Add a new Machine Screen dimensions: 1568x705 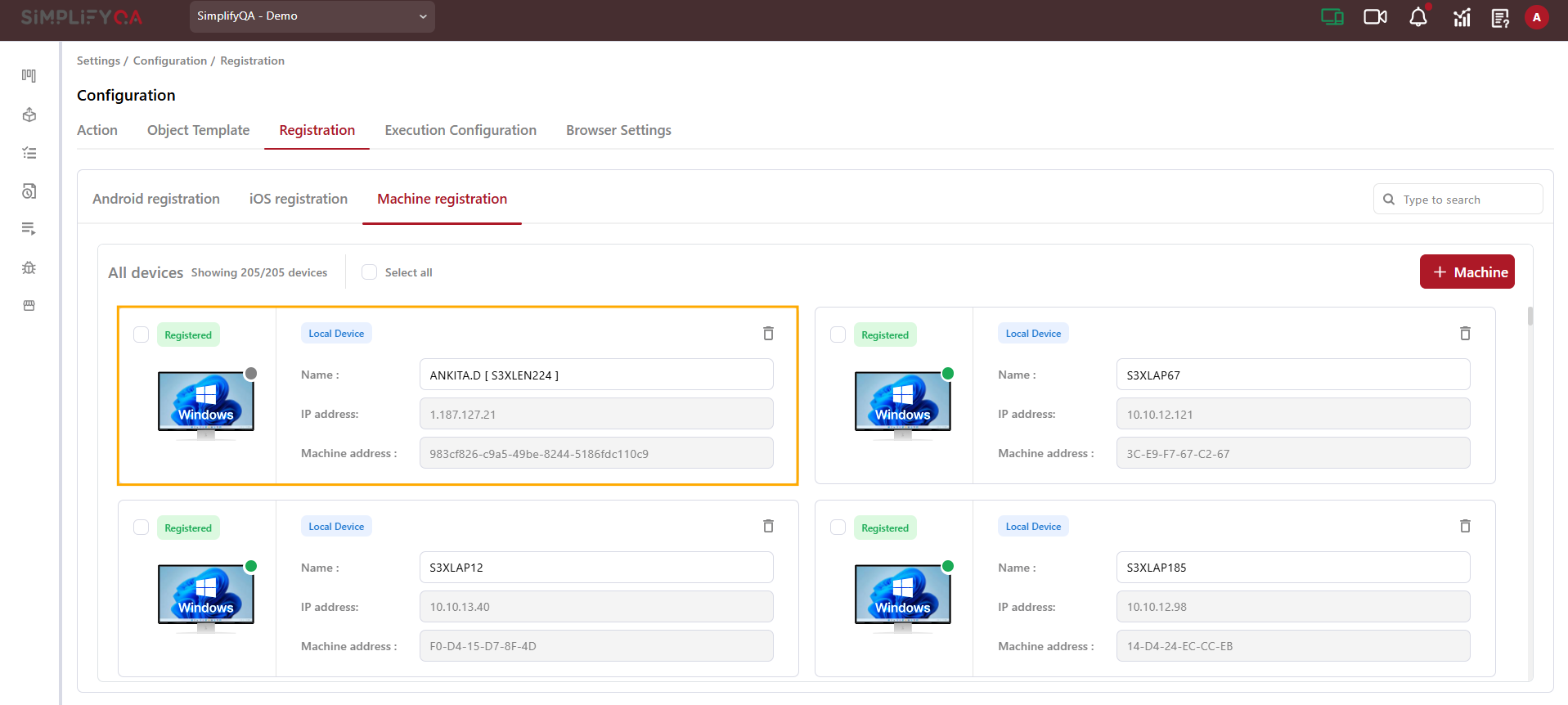(1467, 272)
